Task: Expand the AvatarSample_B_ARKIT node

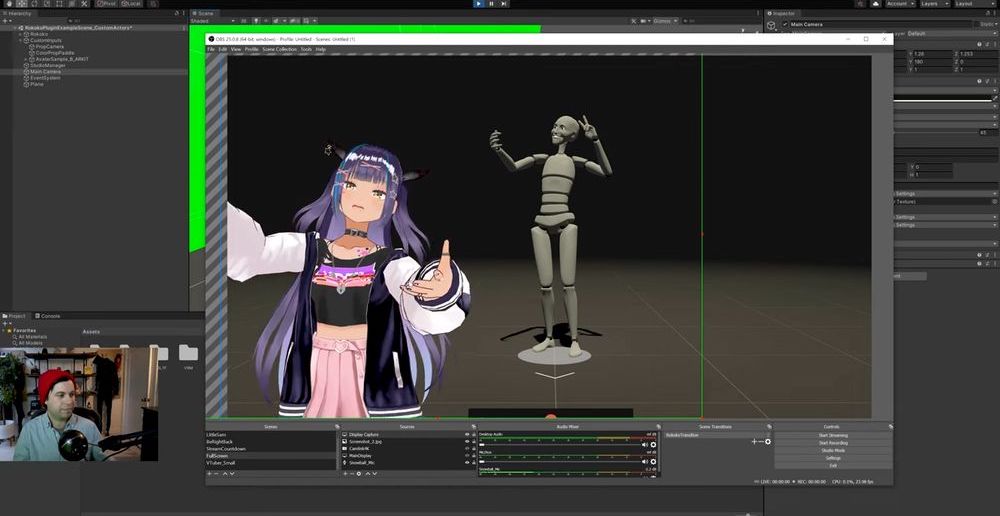Action: (x=26, y=59)
